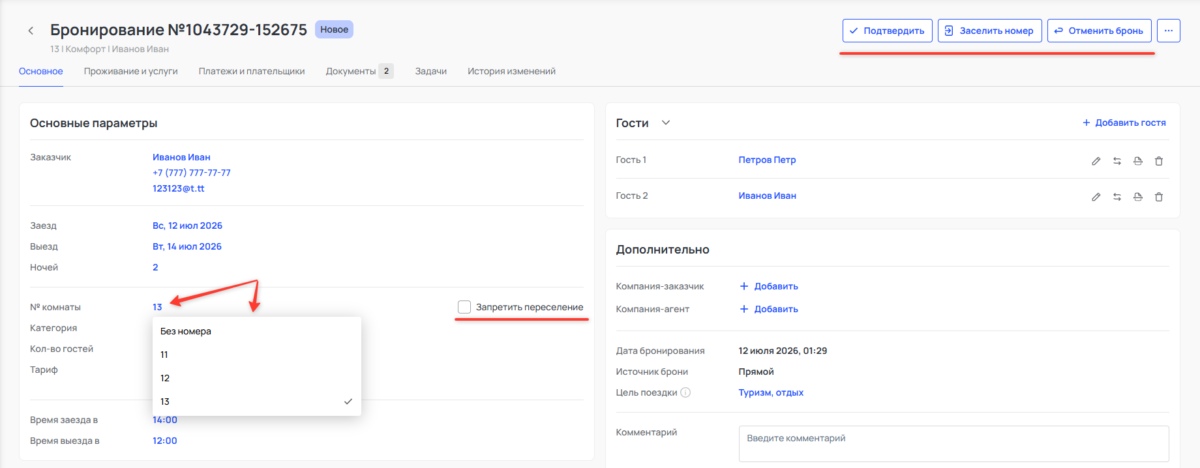Edit the nights count value 2
Viewport: 1200px width, 468px height.
point(155,267)
